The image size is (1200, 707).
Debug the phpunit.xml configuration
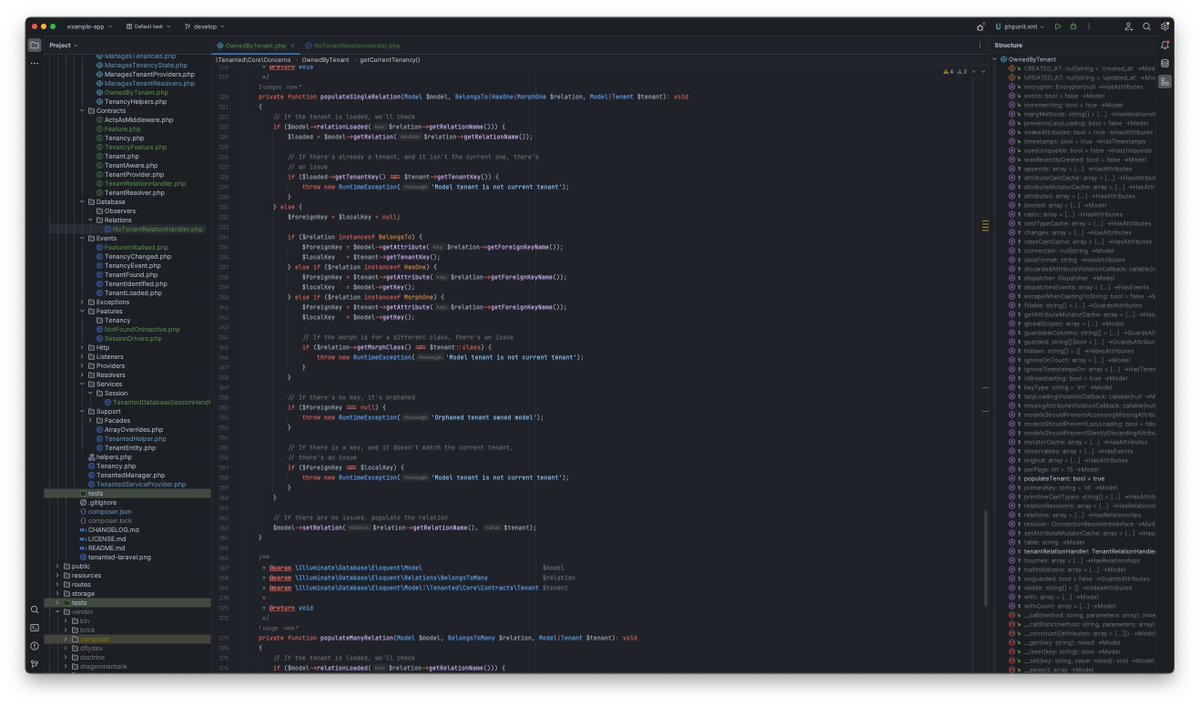(x=1073, y=27)
